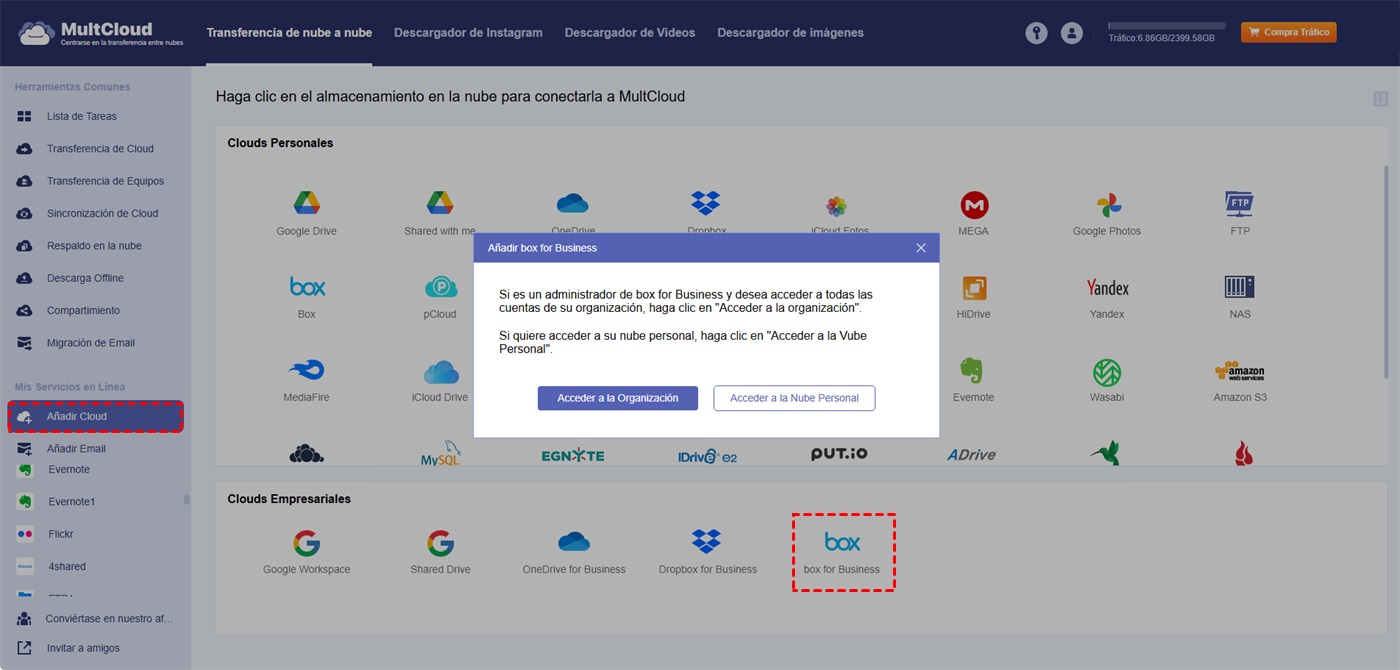
Task: Choose the Google Photos icon
Action: click(1106, 206)
